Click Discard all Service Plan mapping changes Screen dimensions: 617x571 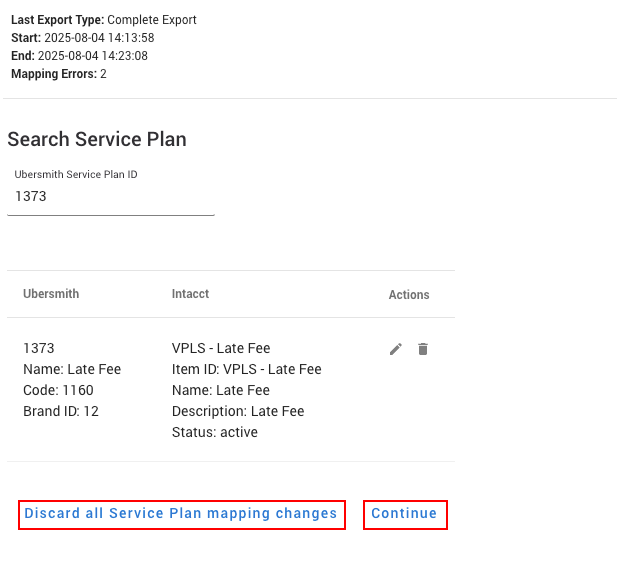click(x=181, y=515)
